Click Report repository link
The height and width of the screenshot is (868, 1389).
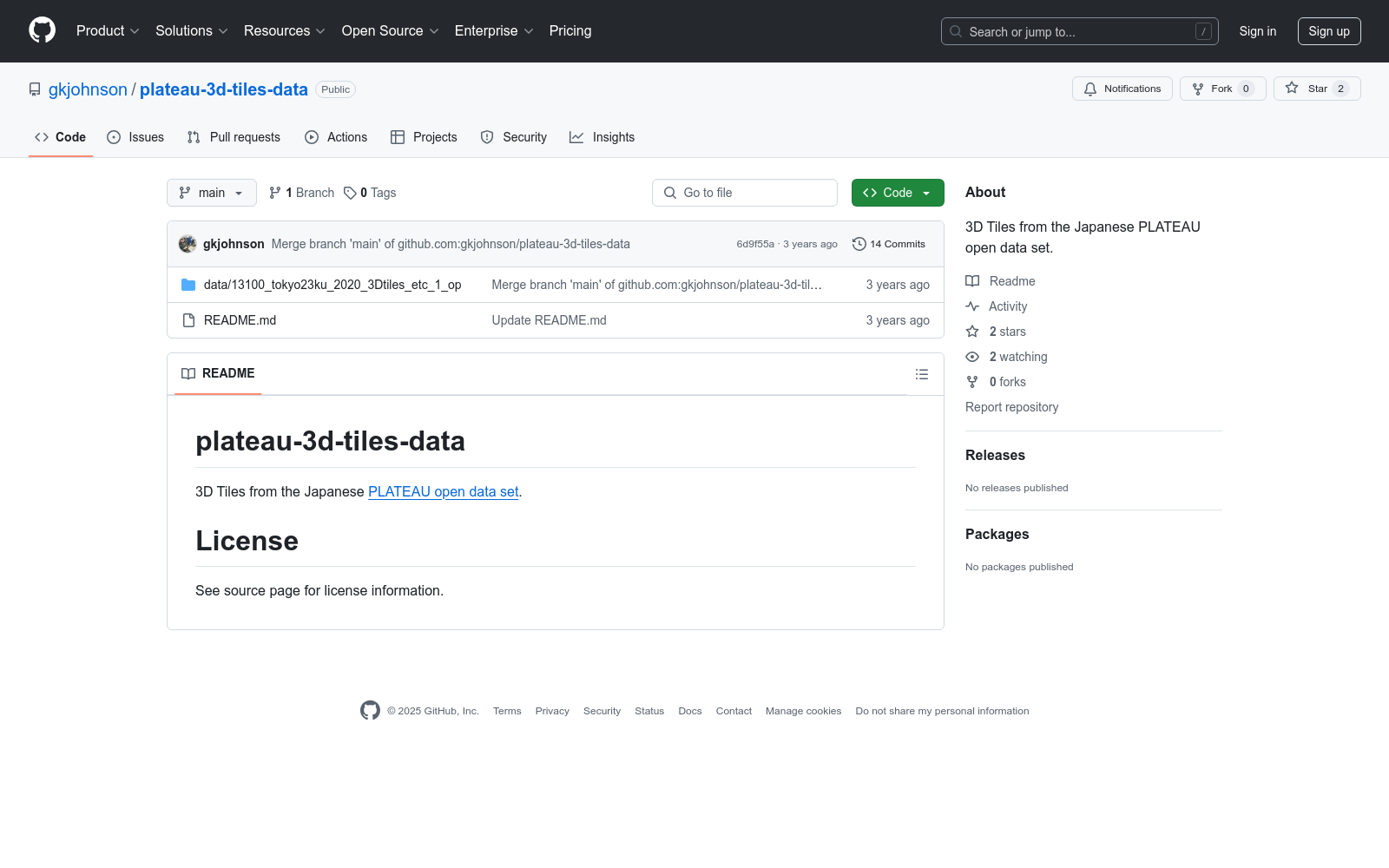click(x=1011, y=407)
